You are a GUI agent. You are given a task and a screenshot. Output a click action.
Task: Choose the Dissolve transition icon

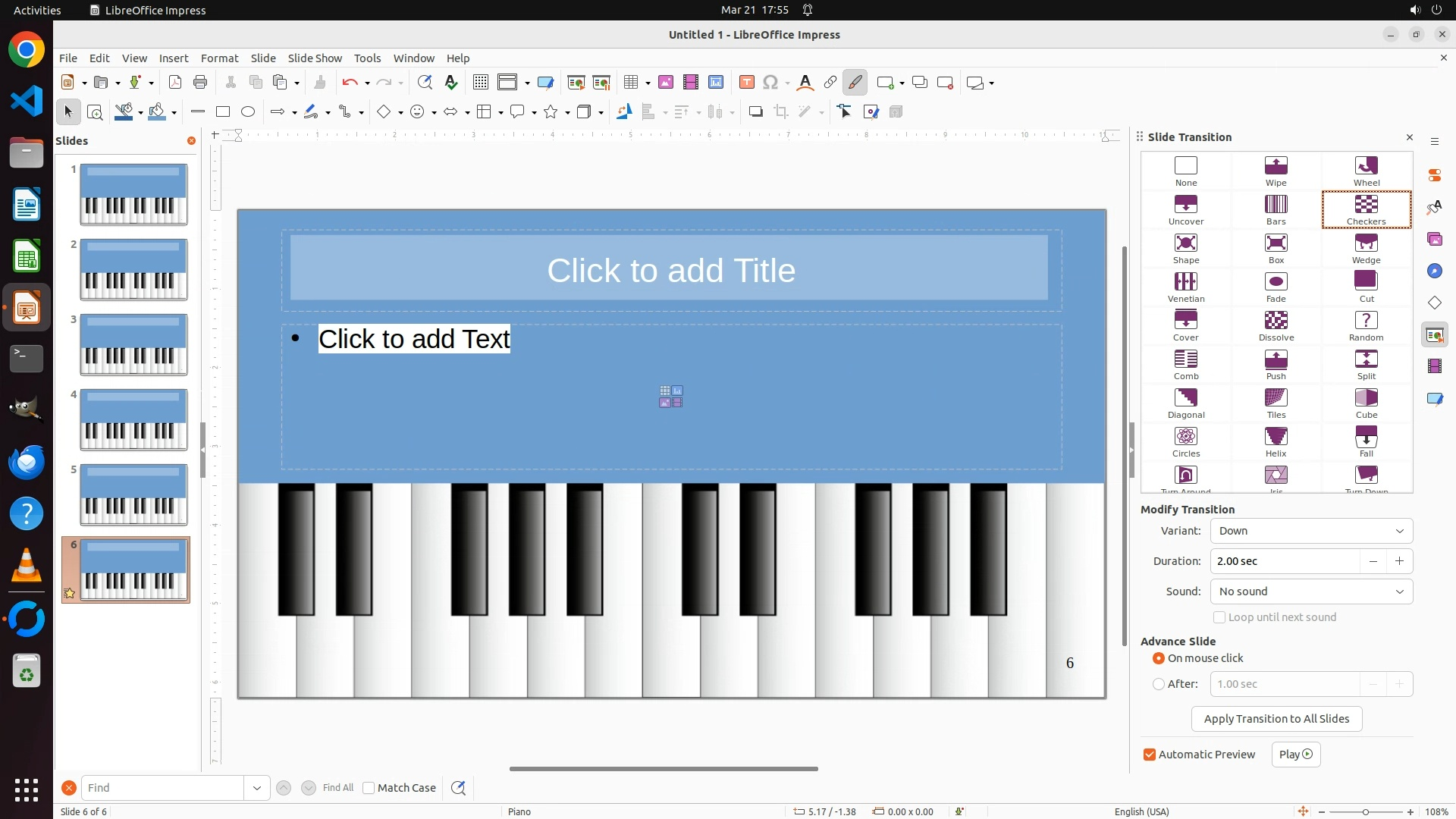click(x=1276, y=326)
